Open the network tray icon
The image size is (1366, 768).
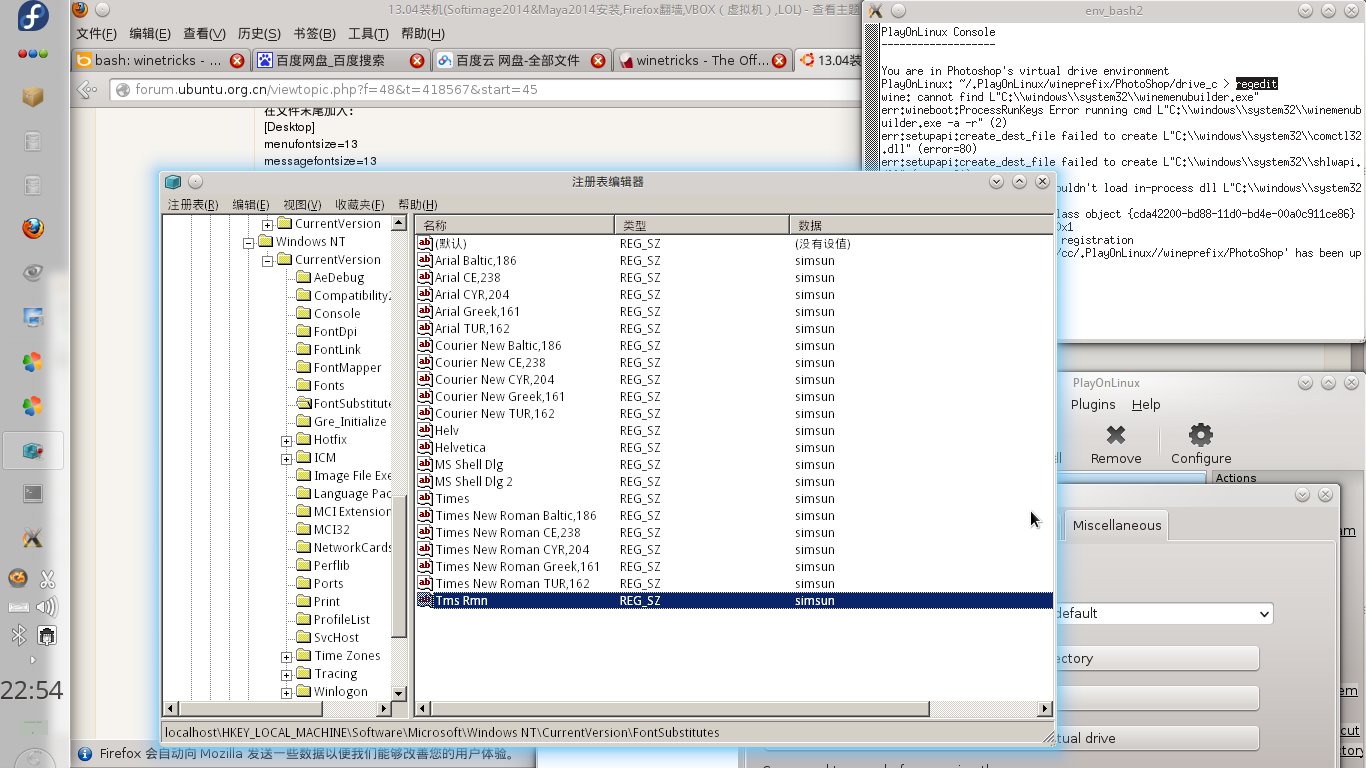pos(47,634)
